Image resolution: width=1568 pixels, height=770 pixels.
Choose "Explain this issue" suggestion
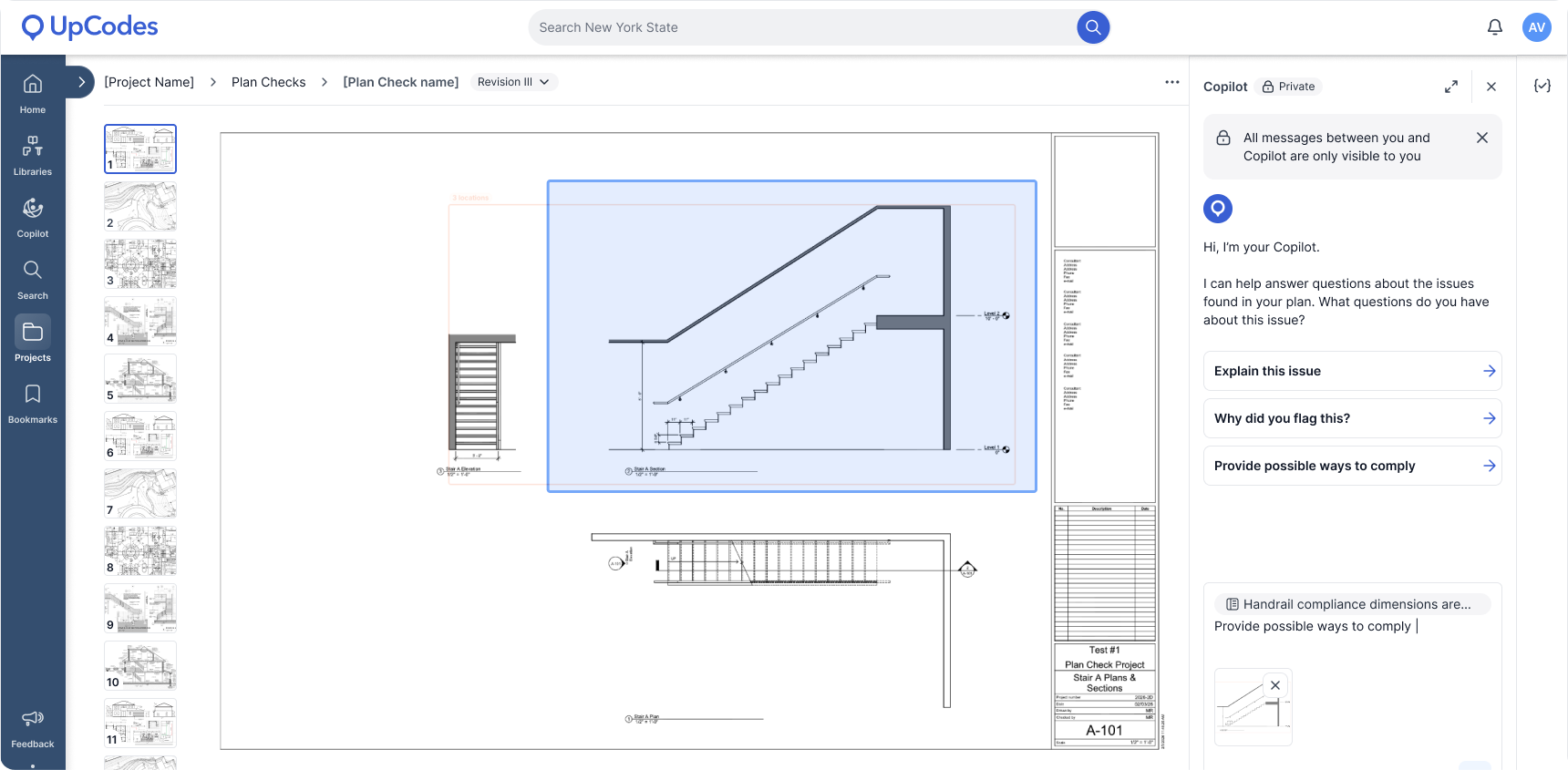[x=1353, y=371]
